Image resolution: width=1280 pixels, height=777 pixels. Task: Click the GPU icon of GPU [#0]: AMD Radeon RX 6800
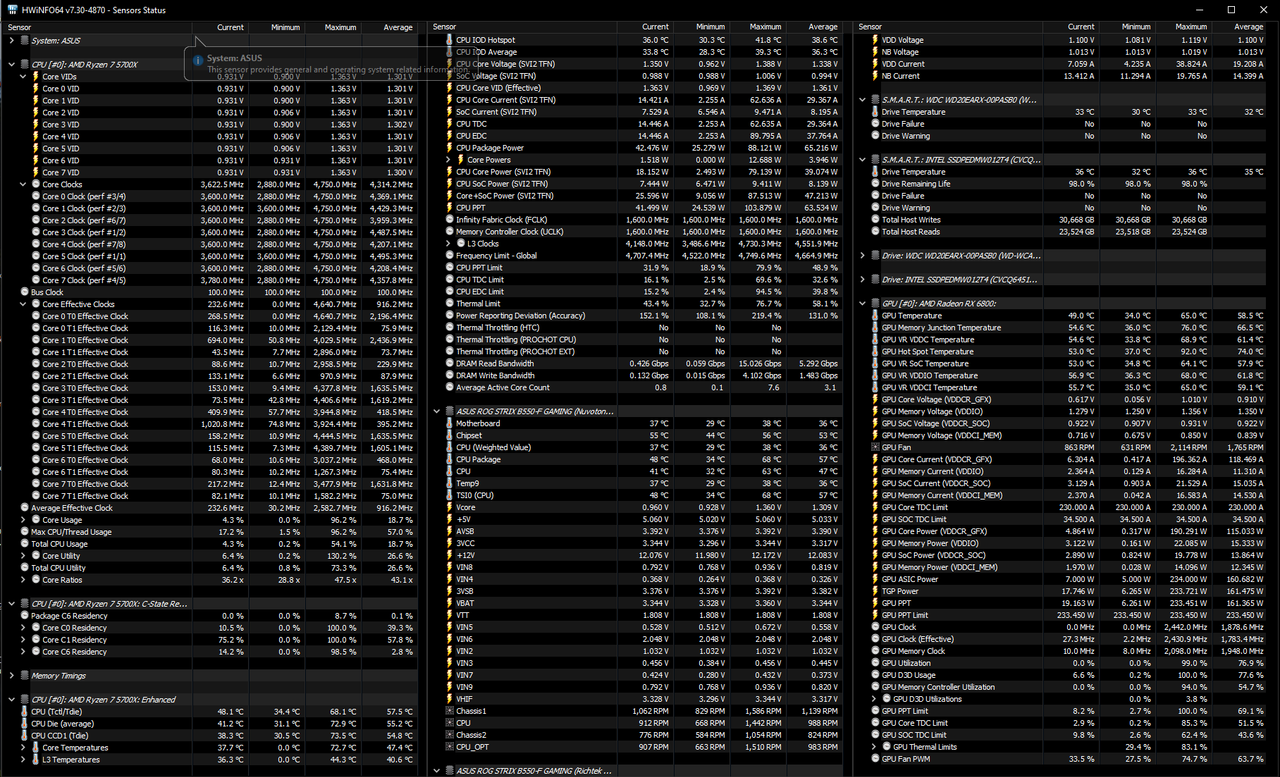pyautogui.click(x=874, y=304)
